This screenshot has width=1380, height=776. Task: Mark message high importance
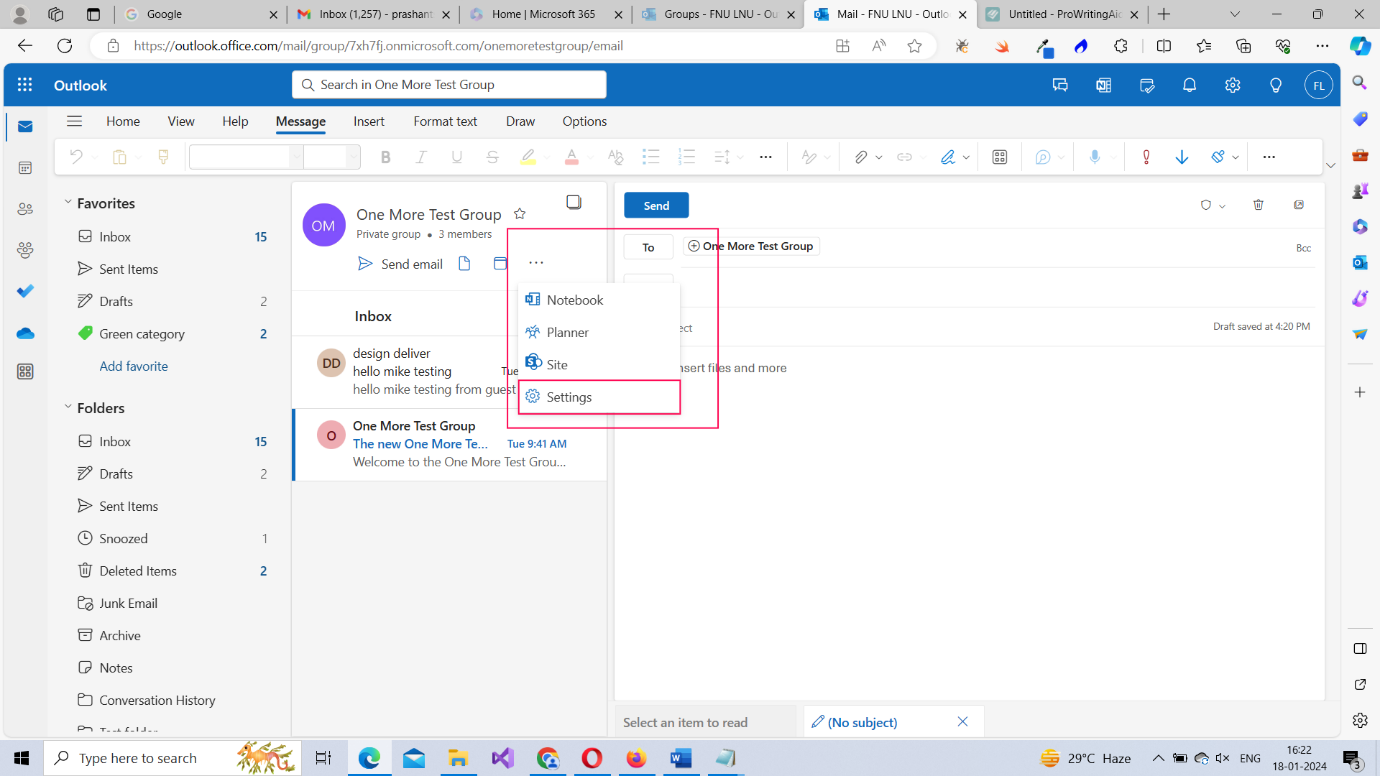point(1146,157)
